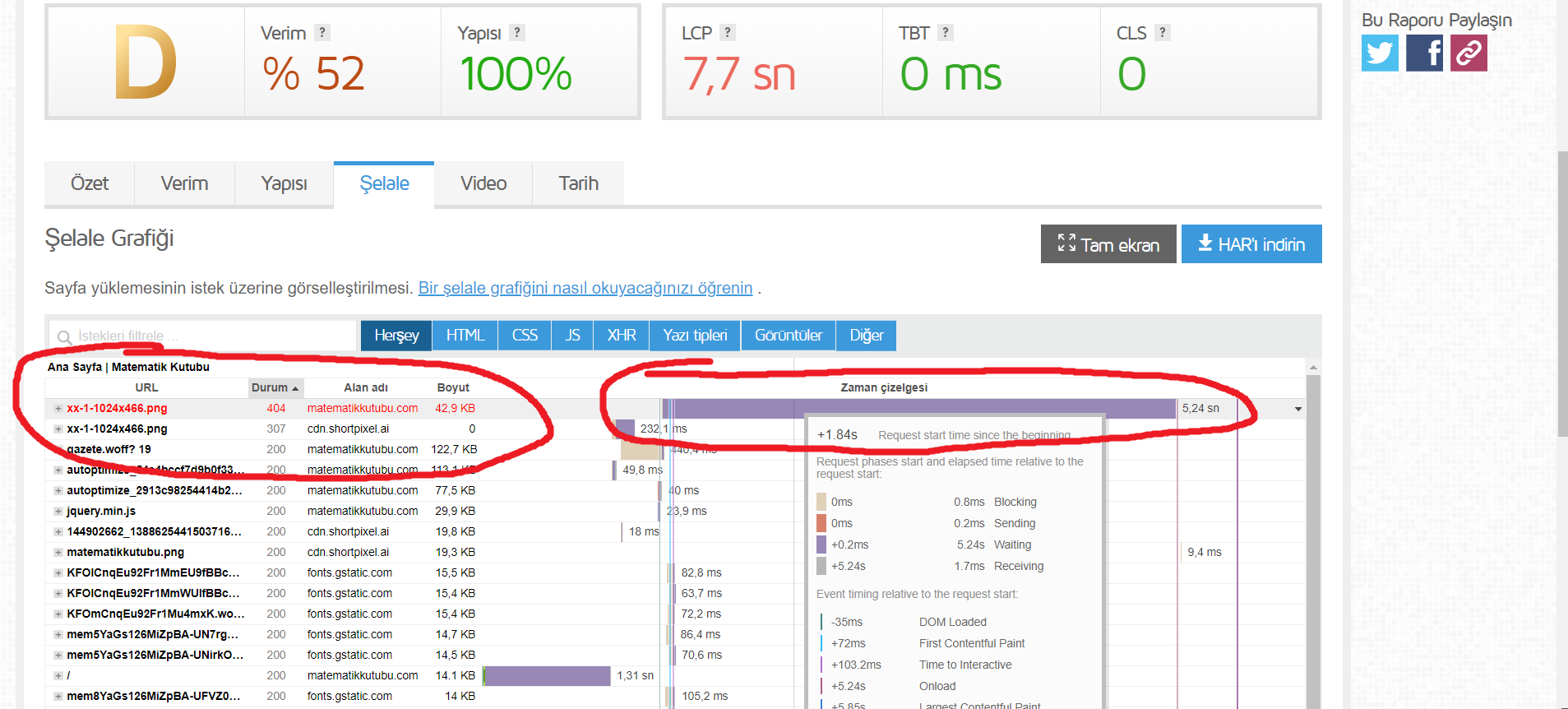Viewport: 1568px width, 709px height.
Task: Expand the mem5YaGs126MiZpBA-UNirkO request row
Action: tap(58, 656)
